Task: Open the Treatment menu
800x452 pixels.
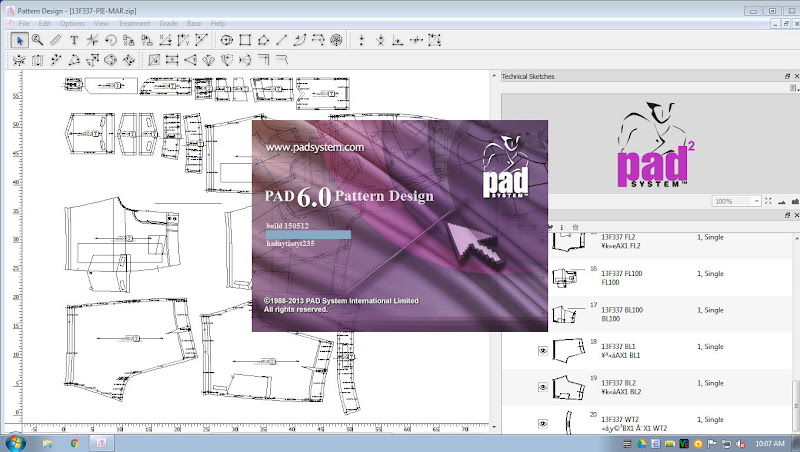Action: [134, 23]
